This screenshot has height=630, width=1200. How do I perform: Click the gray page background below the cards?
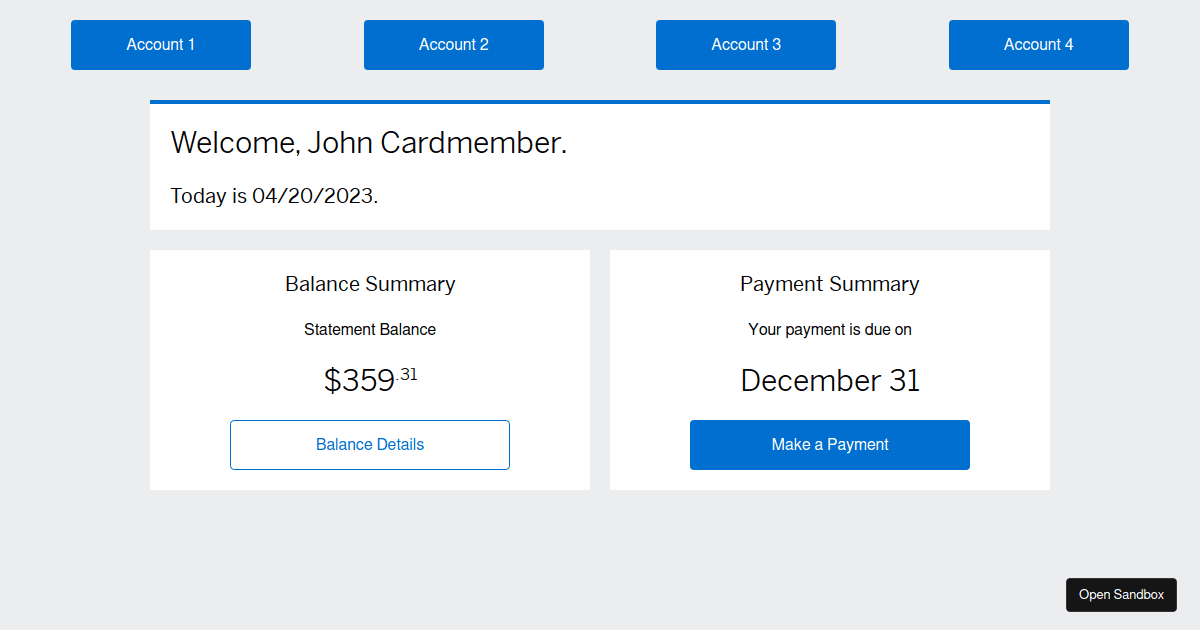[600, 560]
